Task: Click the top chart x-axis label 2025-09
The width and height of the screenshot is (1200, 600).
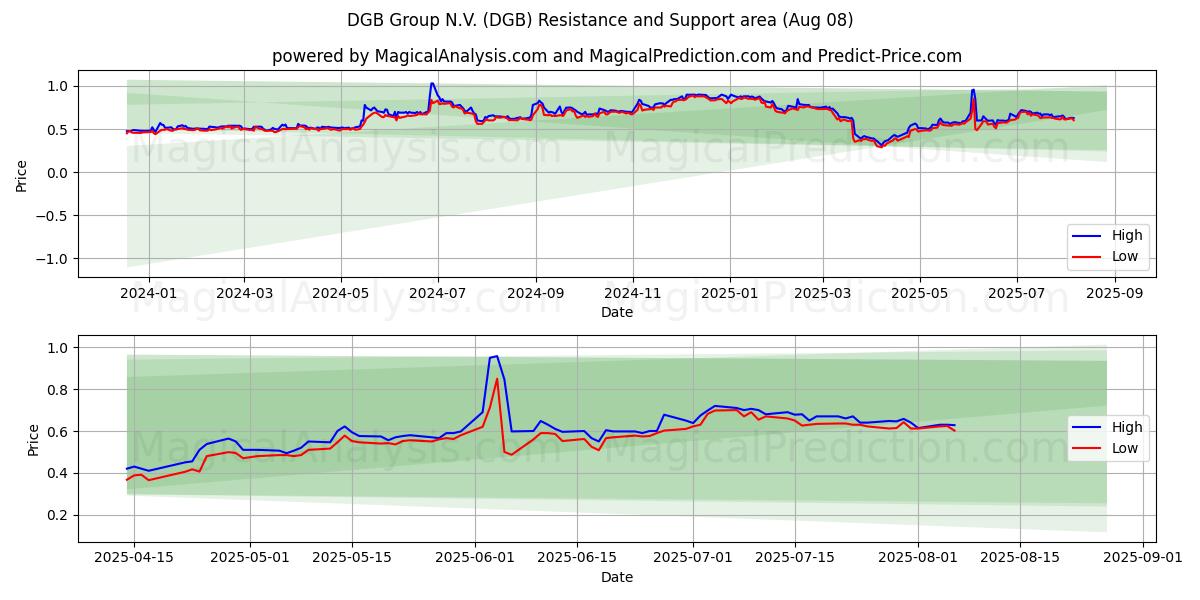Action: click(1114, 294)
